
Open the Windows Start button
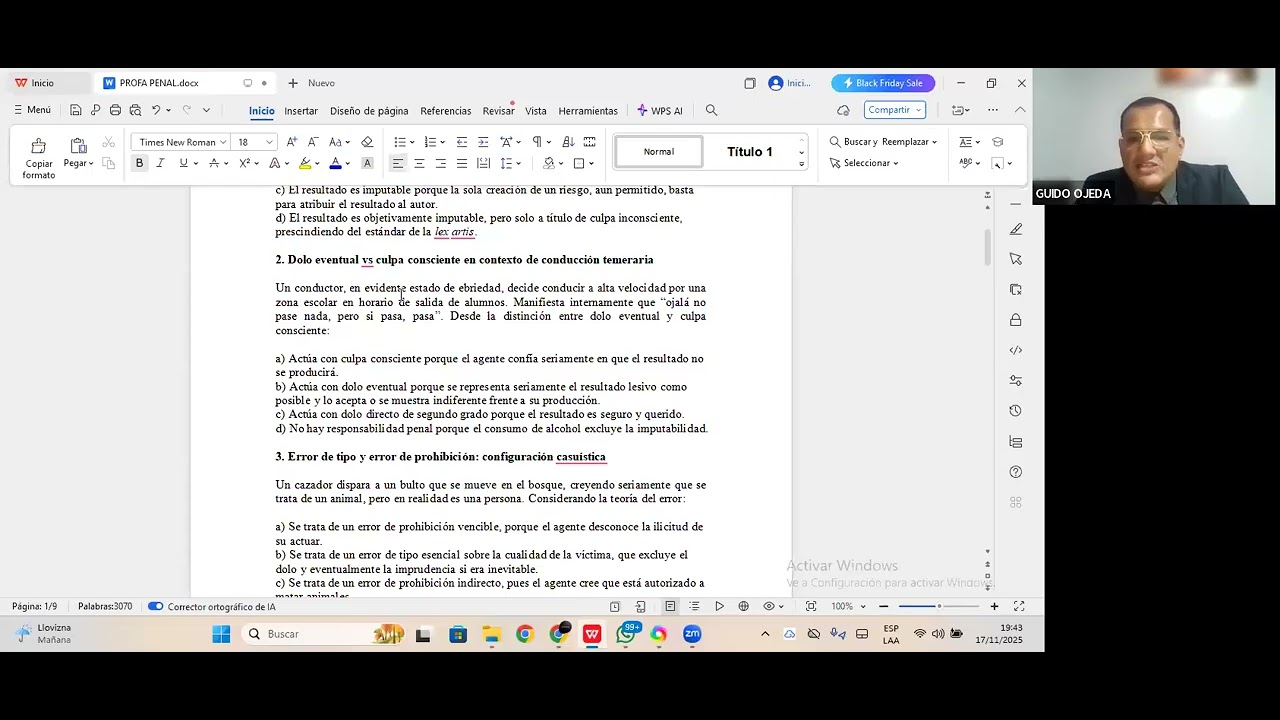221,634
